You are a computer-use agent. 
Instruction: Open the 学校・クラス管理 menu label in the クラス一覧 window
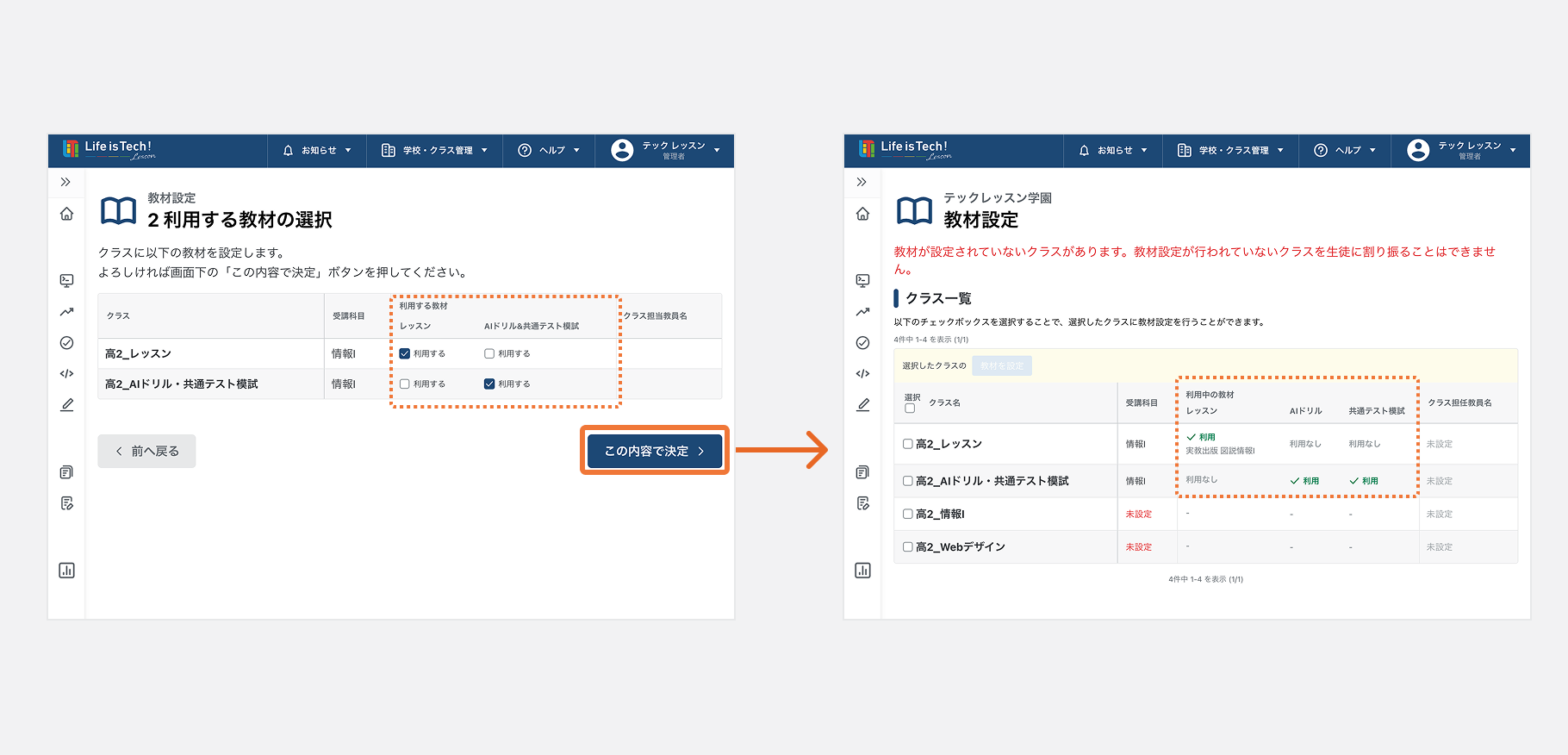[x=1234, y=150]
